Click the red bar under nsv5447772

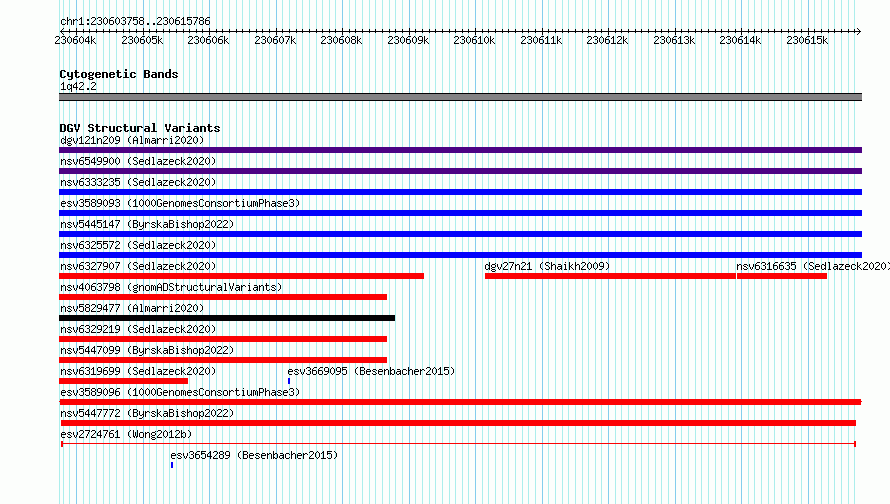pos(458,423)
